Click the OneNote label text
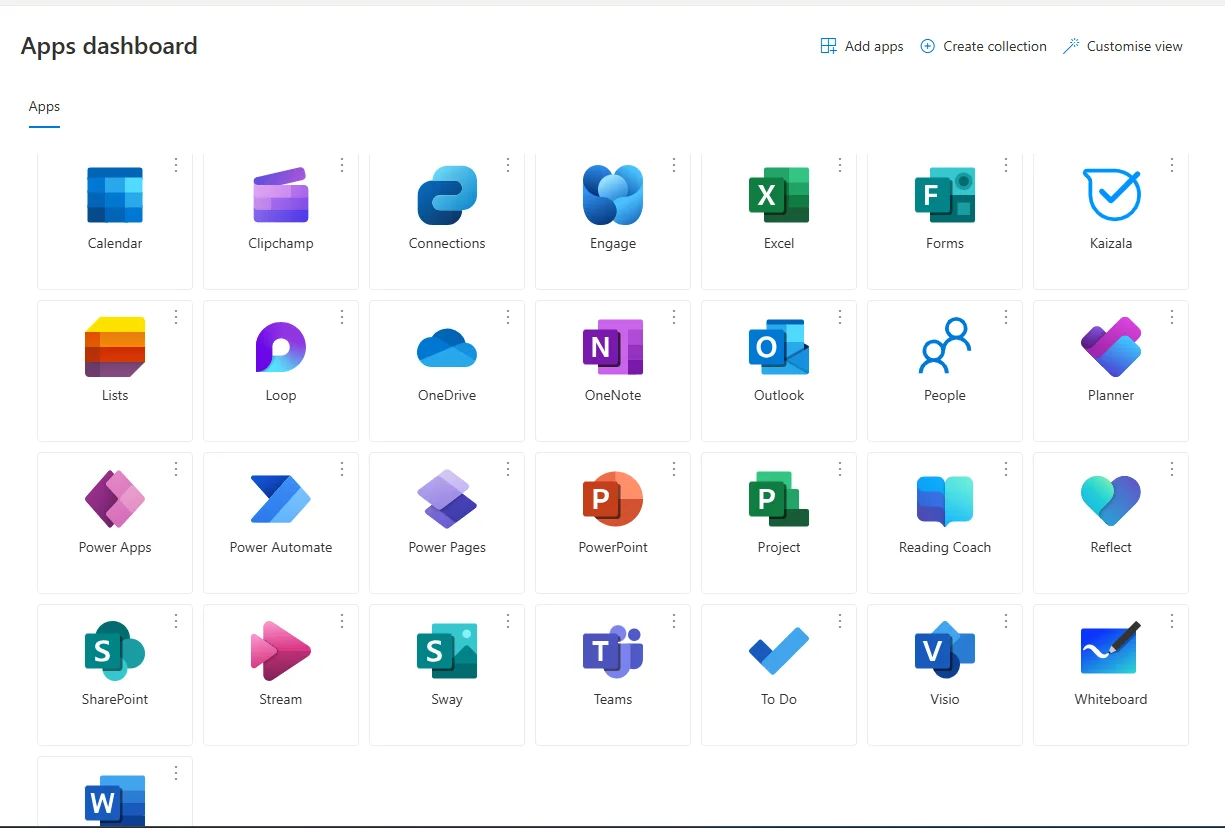Screen dimensions: 1225x828 pyautogui.click(x=613, y=395)
